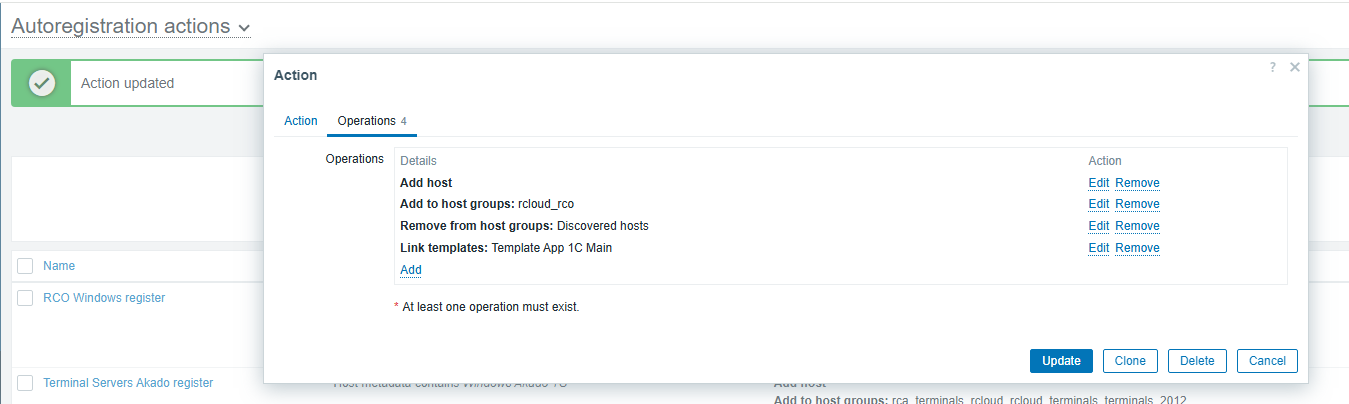Edit the Add host operation

tap(1099, 183)
